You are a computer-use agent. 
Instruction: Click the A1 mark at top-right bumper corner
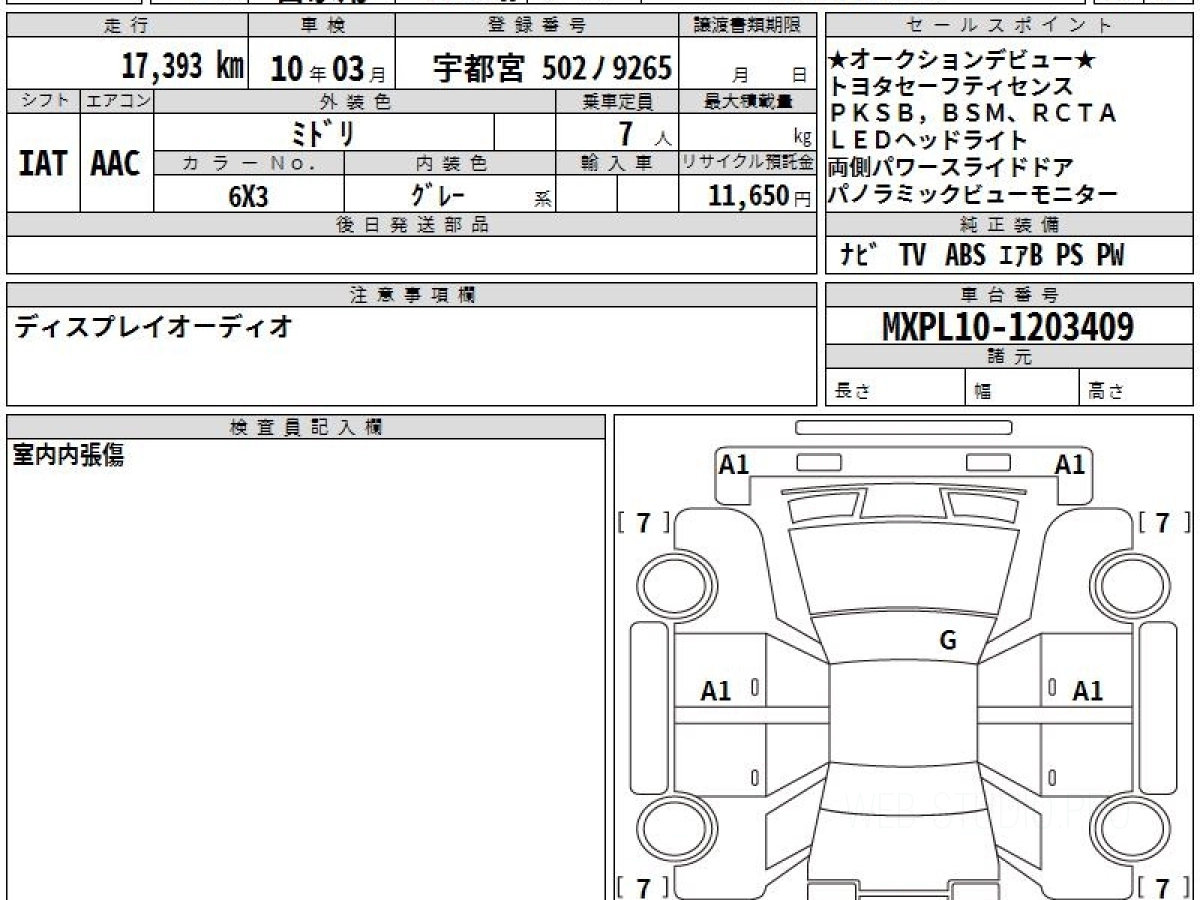1070,464
